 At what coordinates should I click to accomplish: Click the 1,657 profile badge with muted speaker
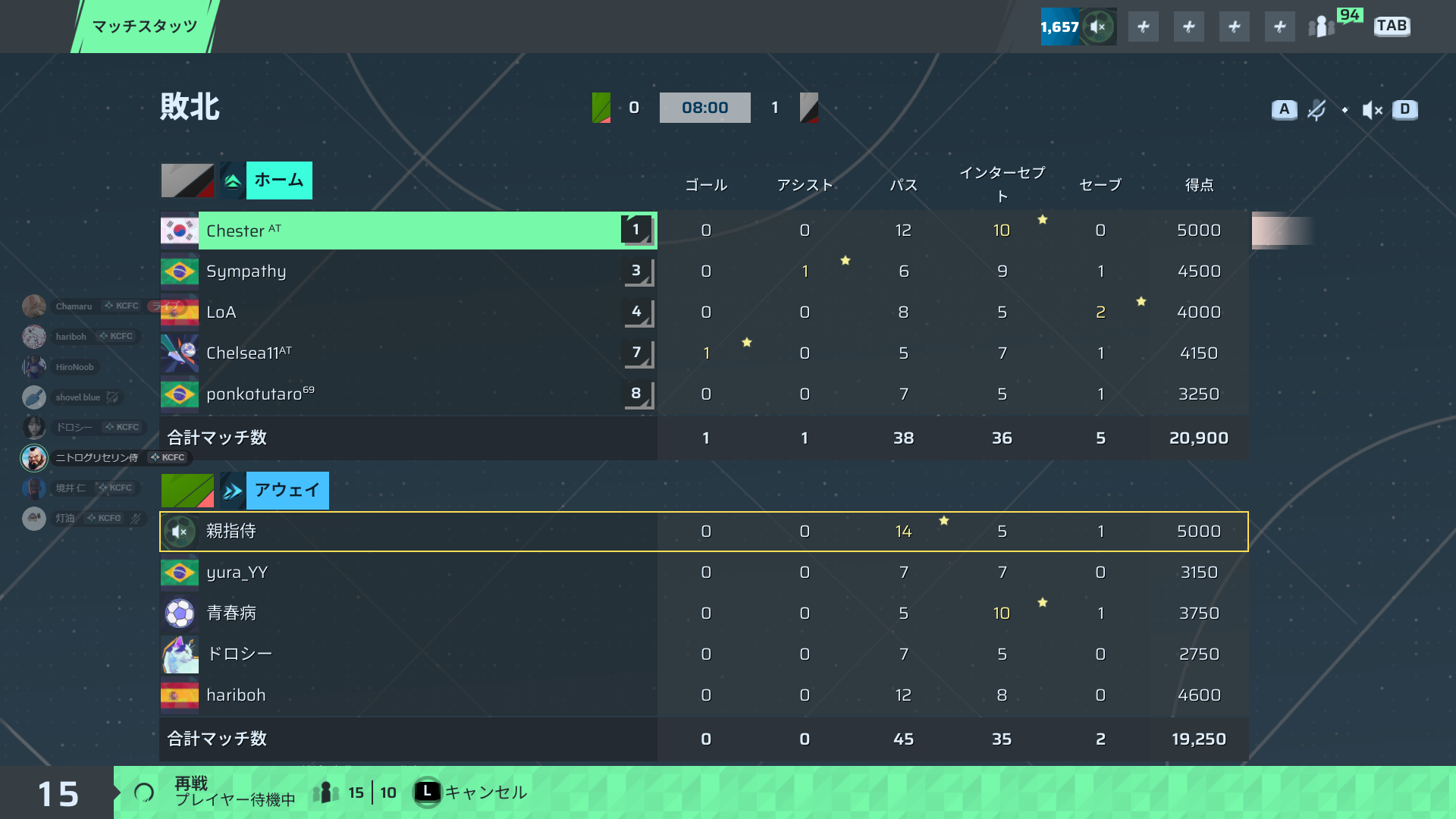click(1078, 27)
